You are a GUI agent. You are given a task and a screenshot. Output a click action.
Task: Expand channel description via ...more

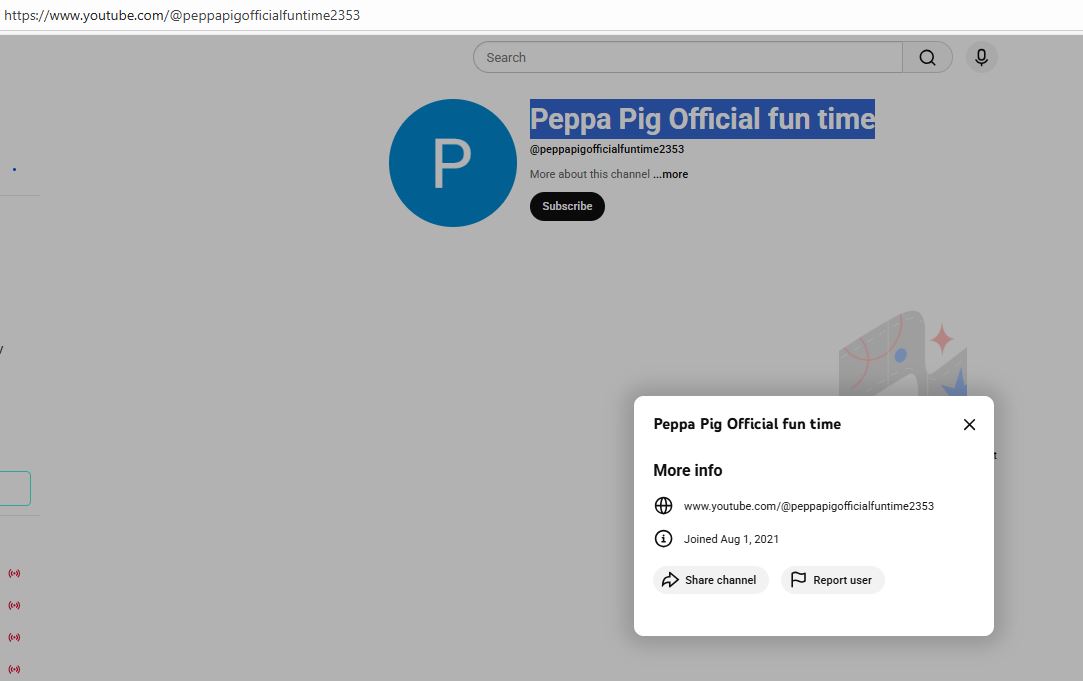(671, 174)
